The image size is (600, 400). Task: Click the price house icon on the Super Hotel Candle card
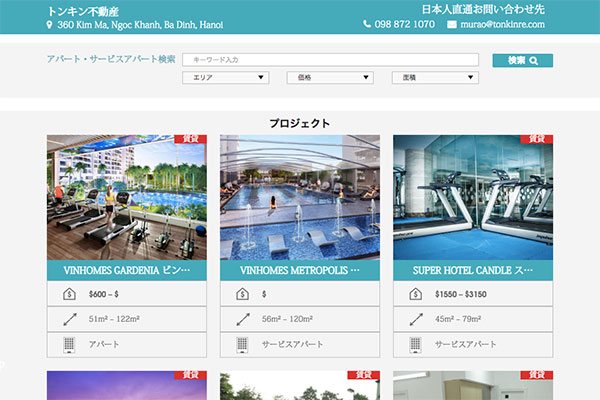coord(416,294)
